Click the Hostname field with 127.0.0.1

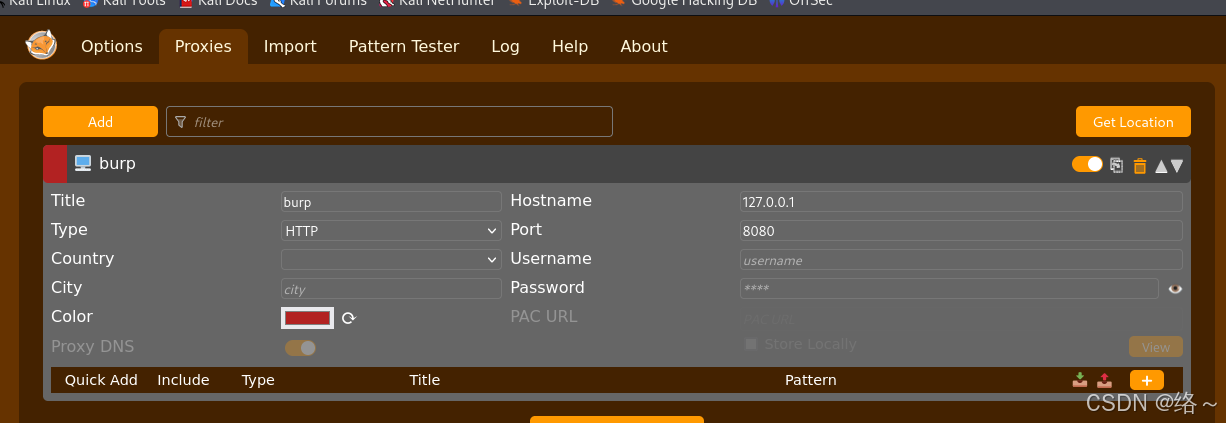pos(961,202)
